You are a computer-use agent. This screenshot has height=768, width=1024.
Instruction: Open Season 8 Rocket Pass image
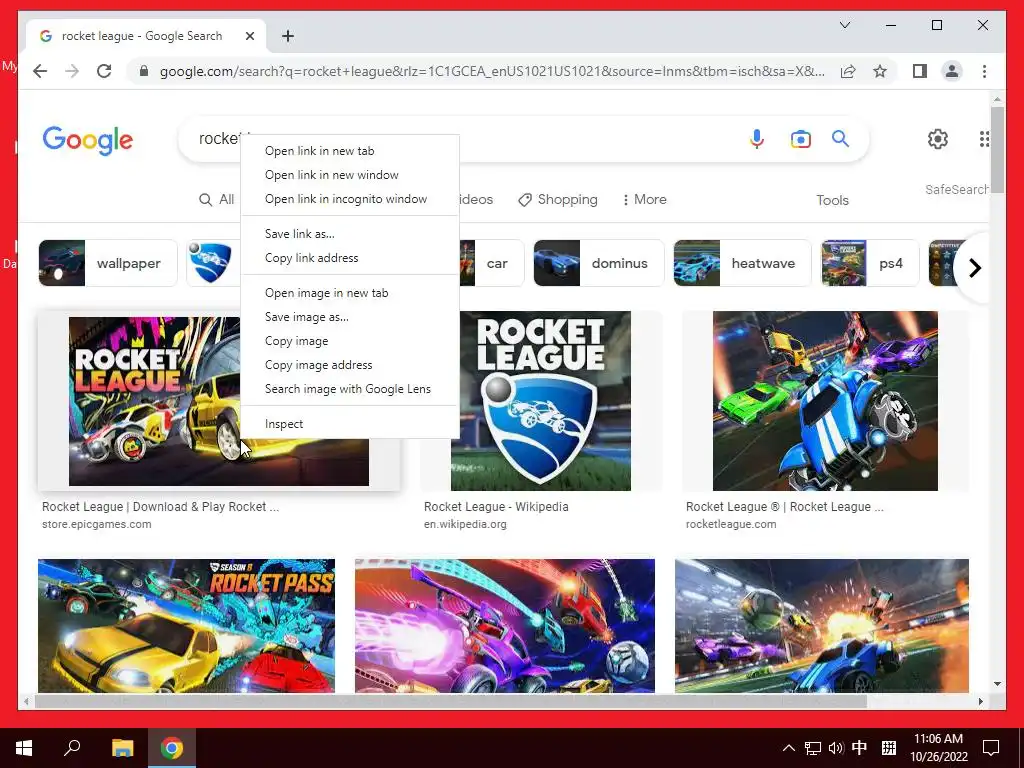186,626
